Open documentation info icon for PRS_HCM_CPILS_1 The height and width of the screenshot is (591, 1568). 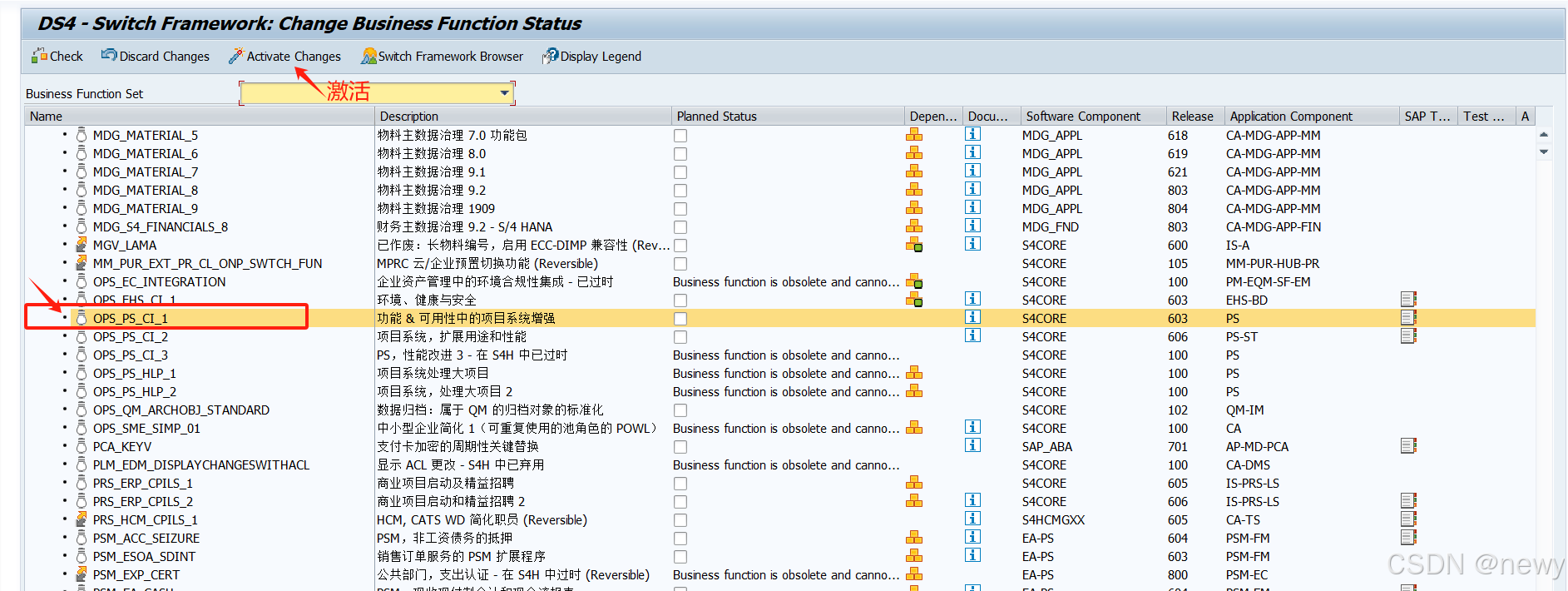click(972, 519)
